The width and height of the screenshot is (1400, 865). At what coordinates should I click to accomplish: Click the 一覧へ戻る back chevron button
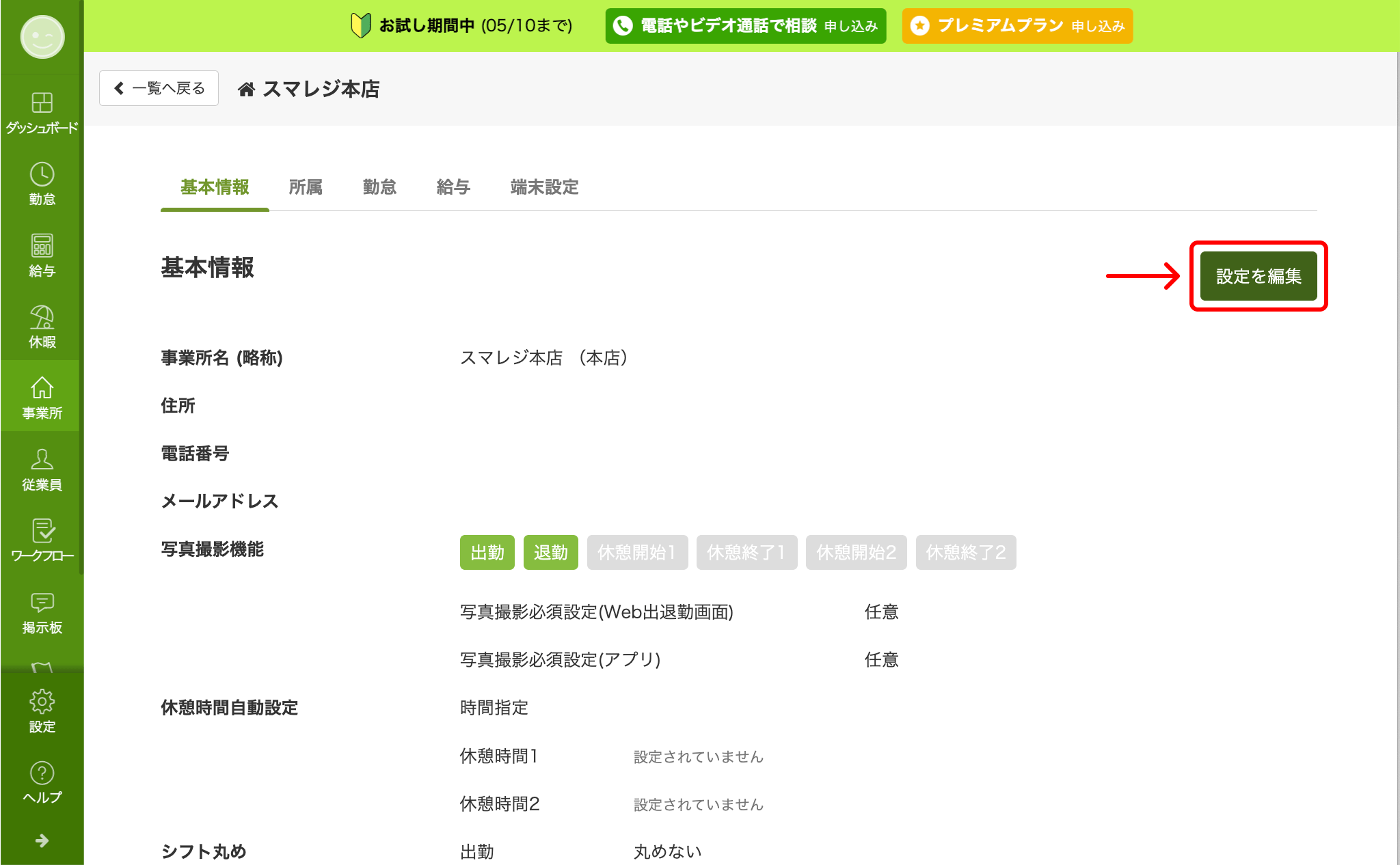pyautogui.click(x=159, y=88)
